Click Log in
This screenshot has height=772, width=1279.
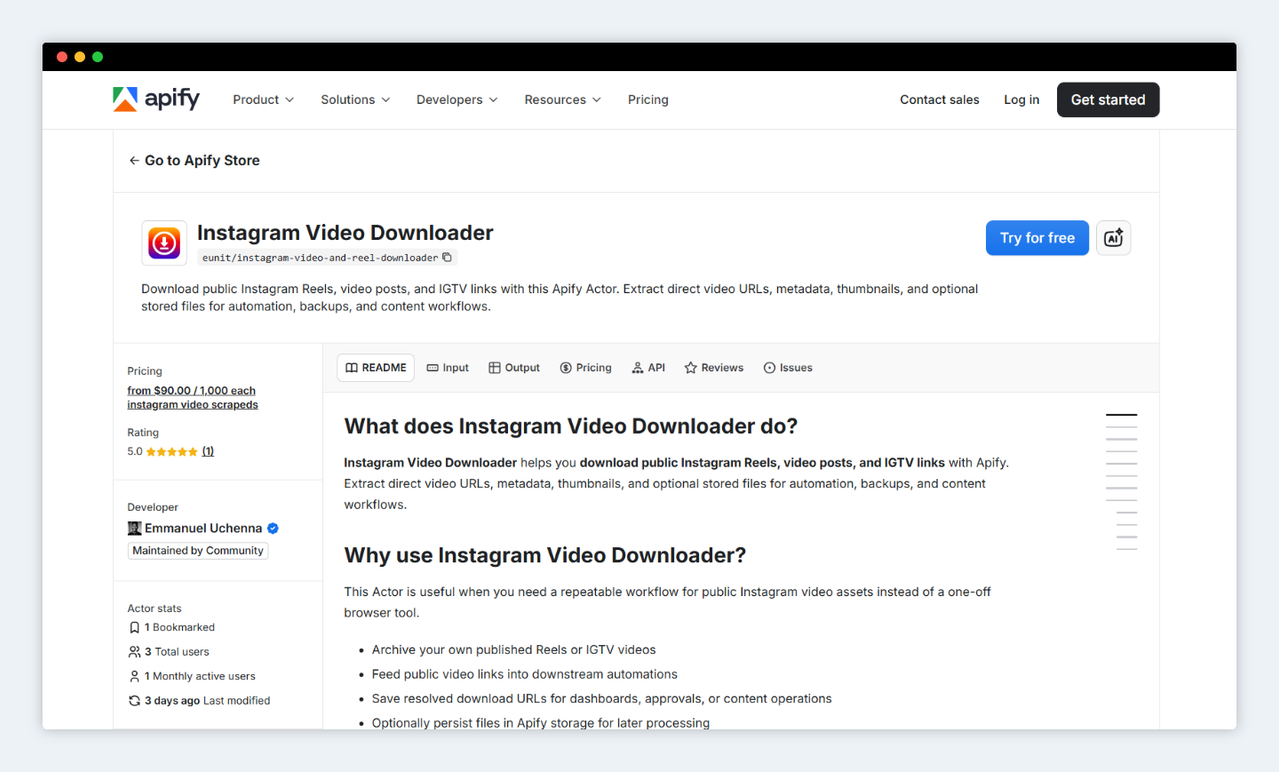(1021, 100)
